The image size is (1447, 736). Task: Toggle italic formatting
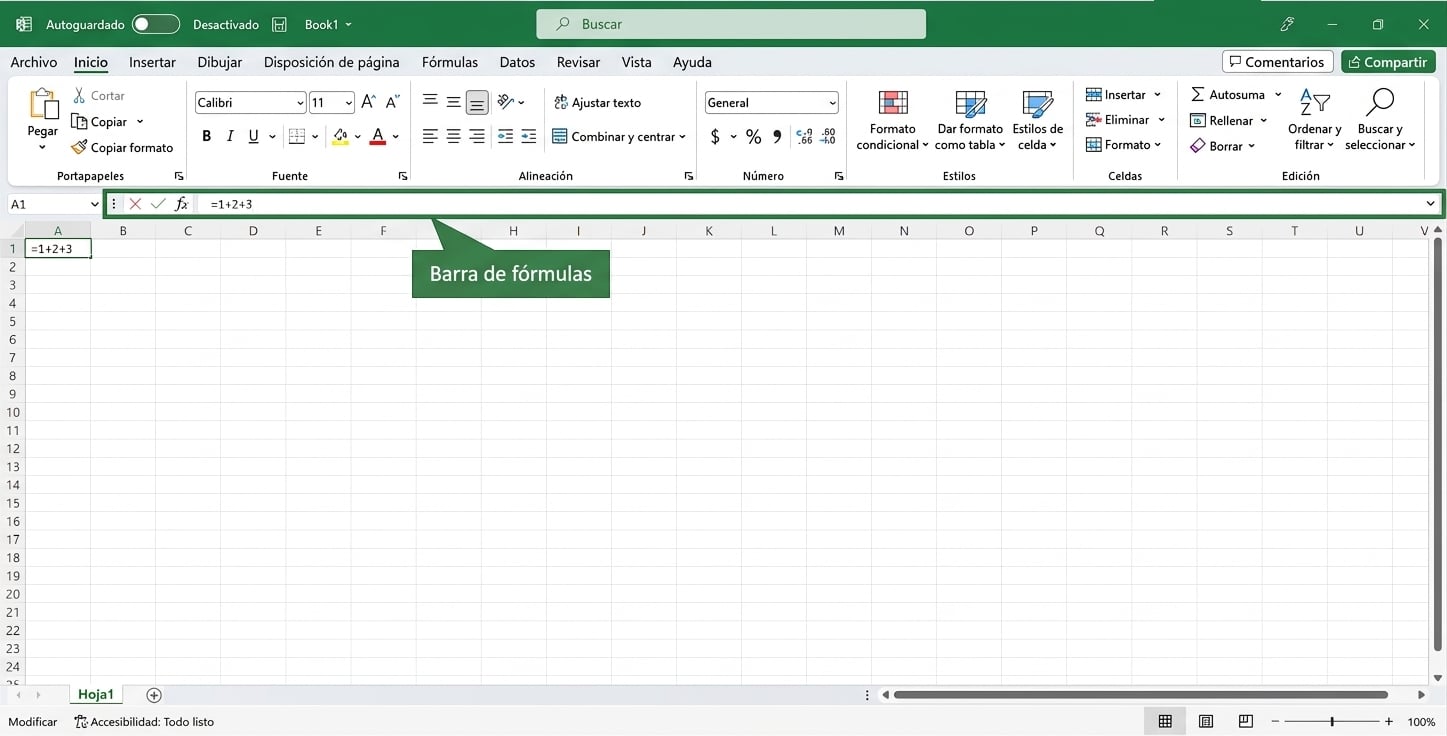tap(230, 137)
